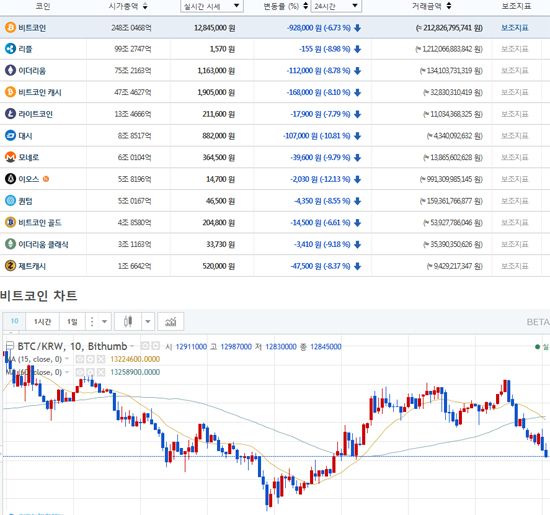Open the 실시간 시세 dropdown
The image size is (550, 515).
(212, 6)
